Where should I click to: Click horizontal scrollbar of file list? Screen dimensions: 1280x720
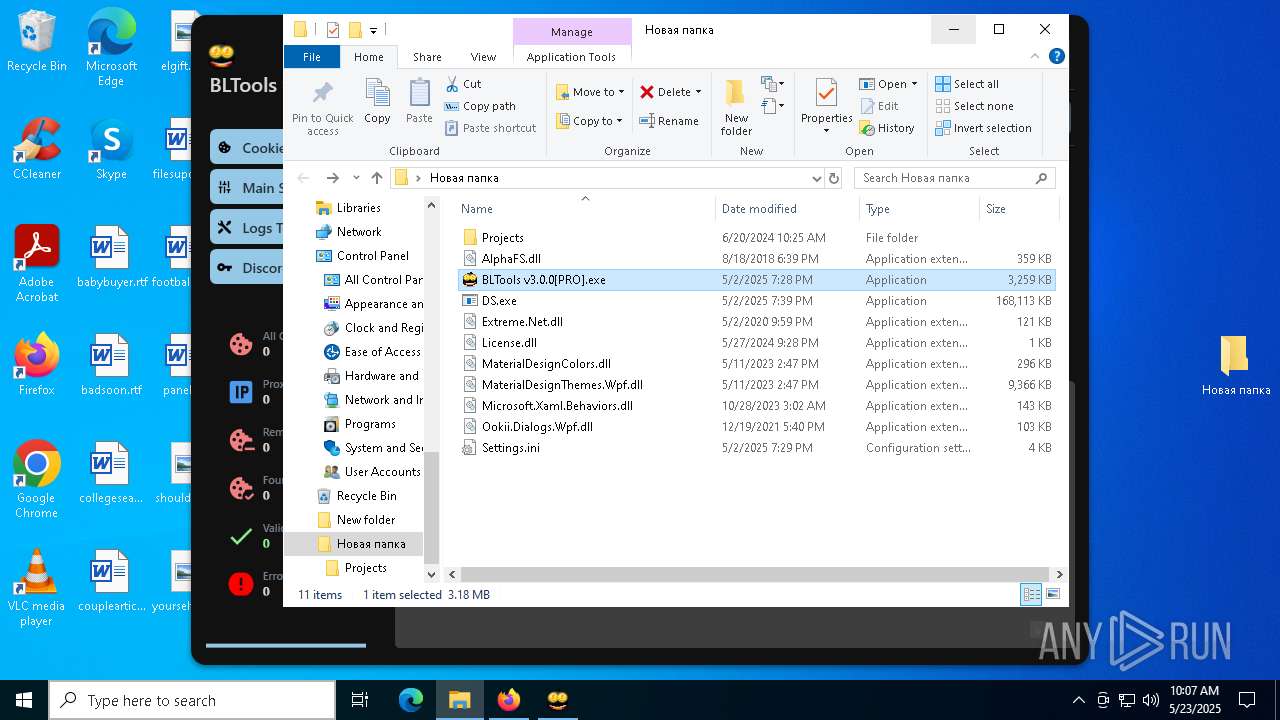pos(757,574)
